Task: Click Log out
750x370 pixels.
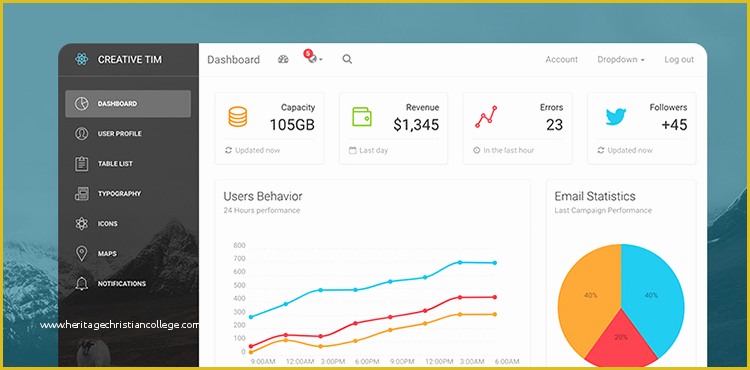Action: tap(679, 60)
